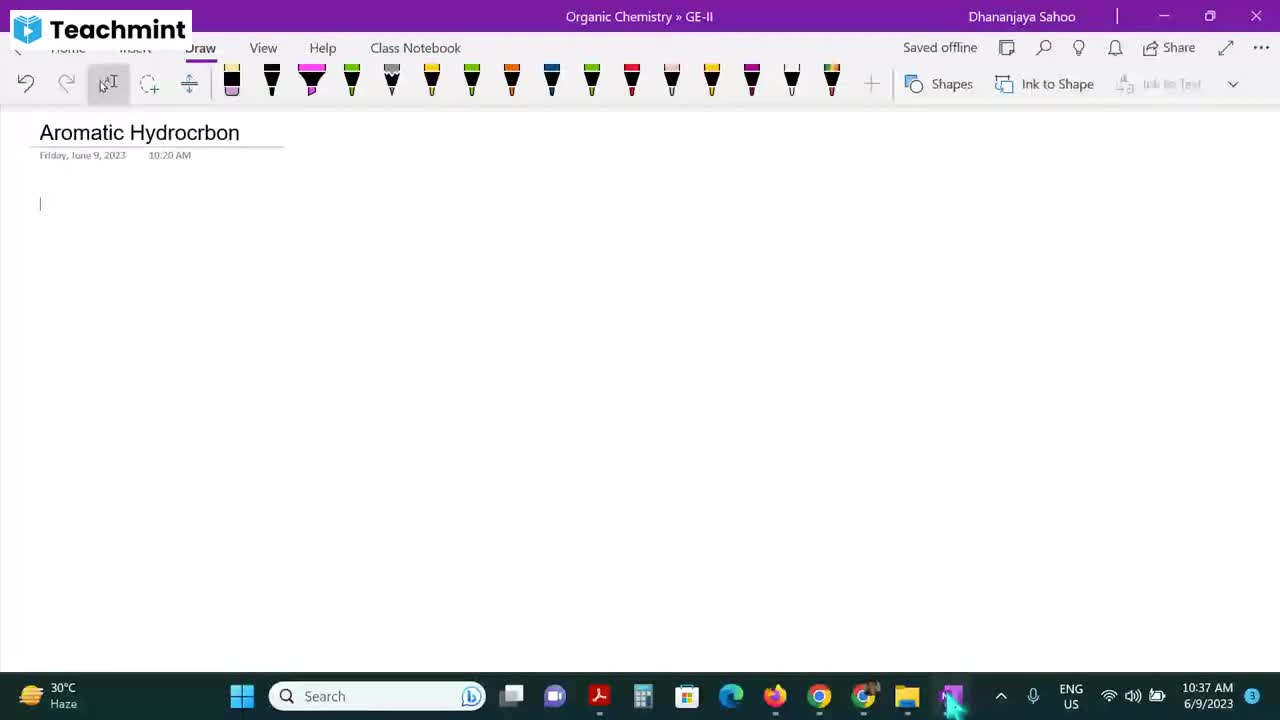Click the Redo arrow icon

pyautogui.click(x=66, y=84)
